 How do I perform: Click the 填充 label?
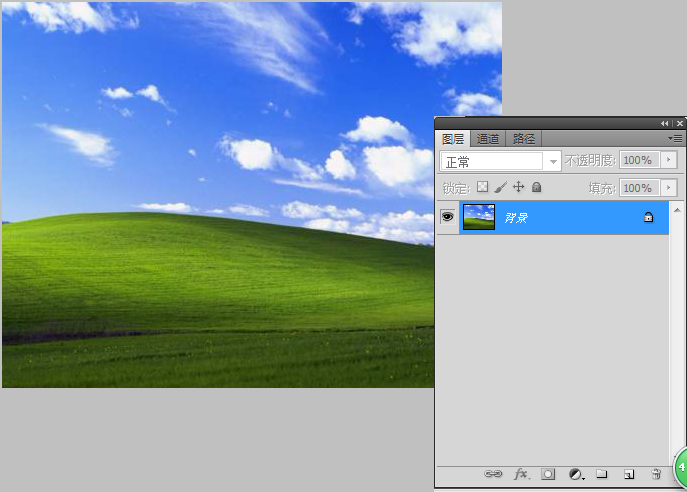tap(602, 188)
